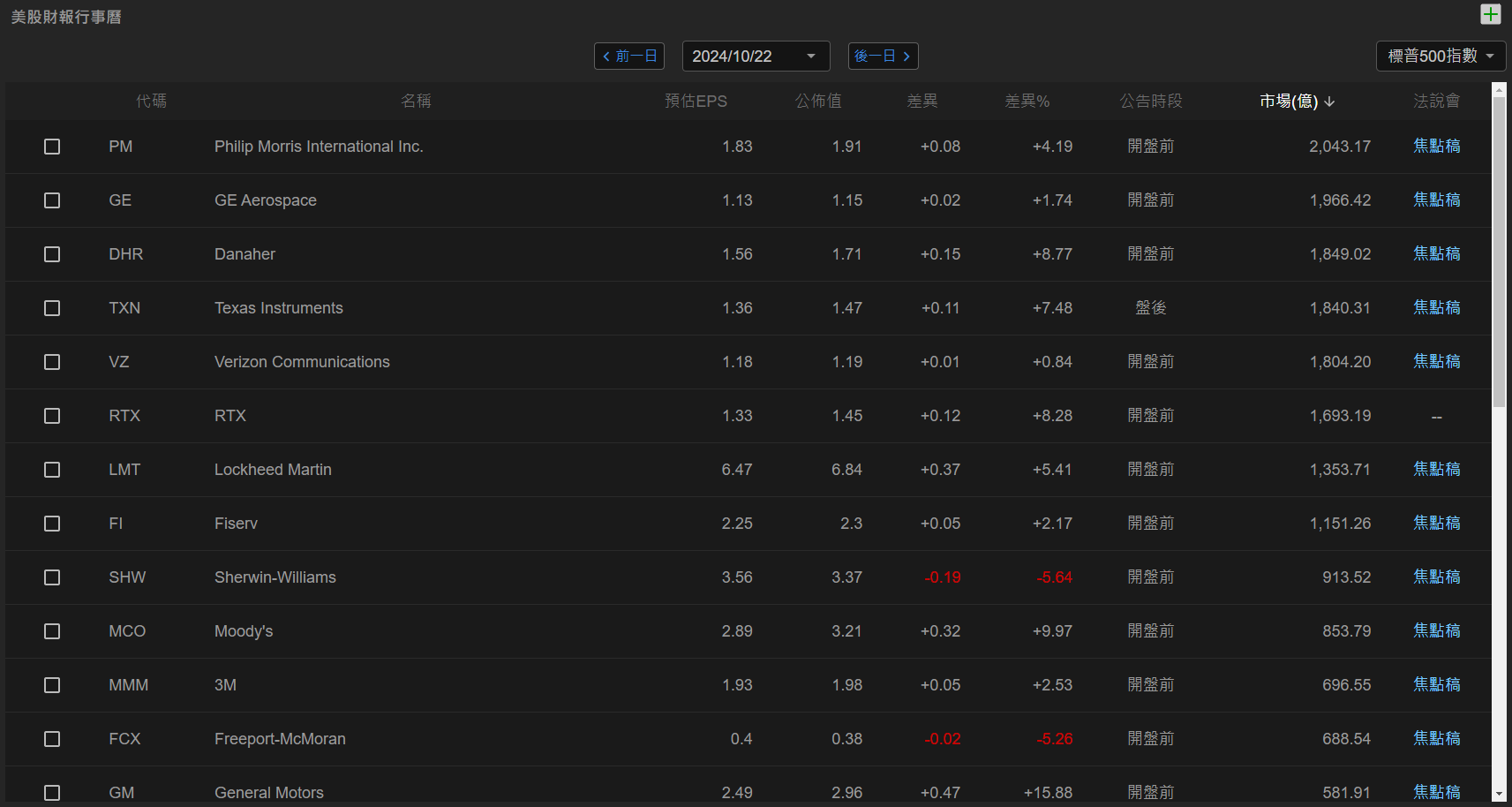This screenshot has width=1512, height=807.
Task: Check the FCX row checkbox
Action: pyautogui.click(x=52, y=739)
